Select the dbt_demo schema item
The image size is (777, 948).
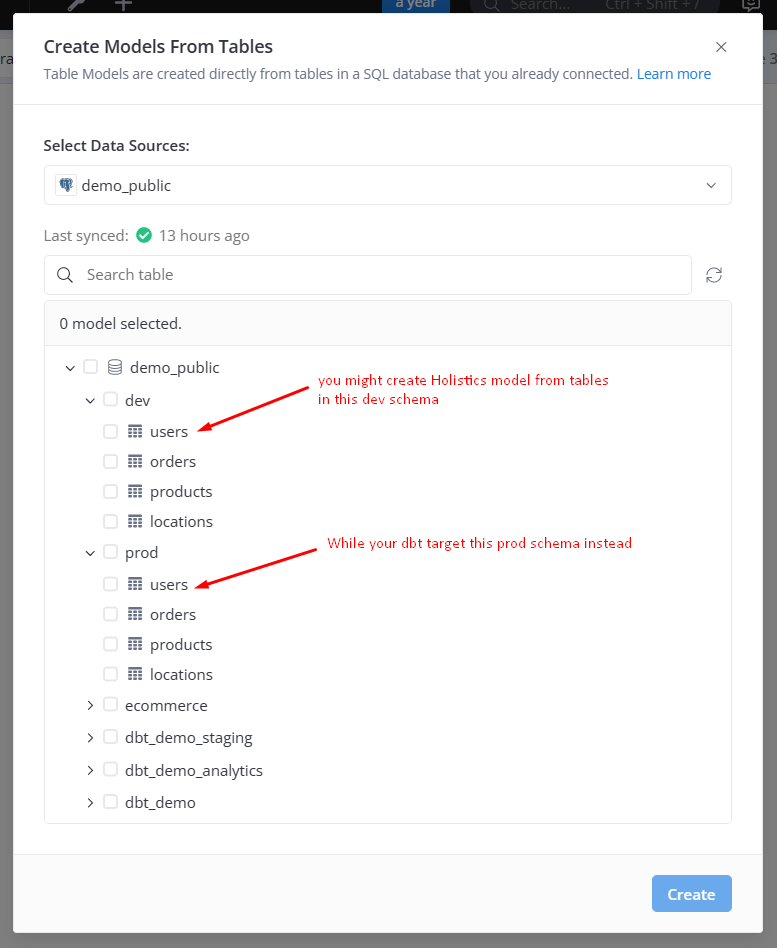[x=160, y=802]
